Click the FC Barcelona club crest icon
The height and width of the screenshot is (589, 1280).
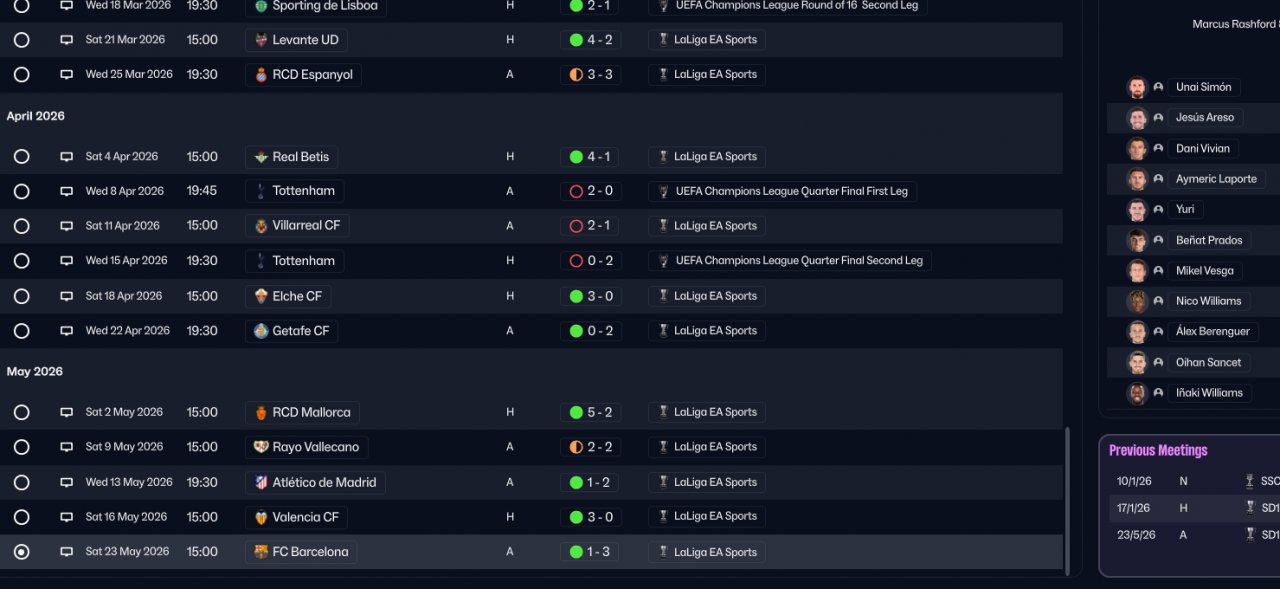[x=261, y=552]
